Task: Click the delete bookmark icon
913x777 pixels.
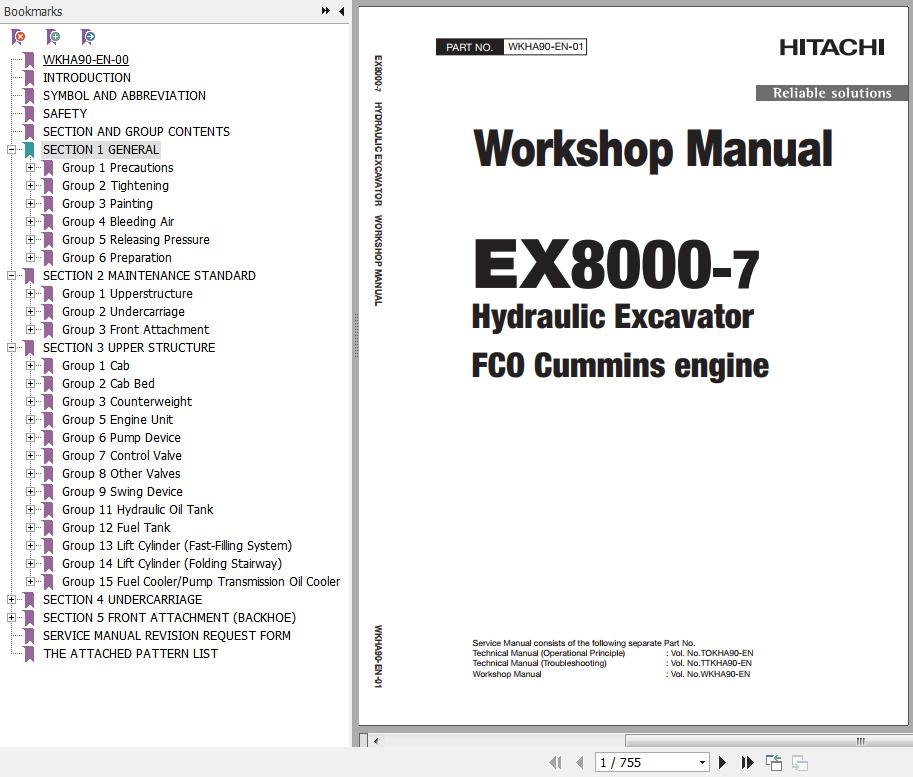Action: 18,37
